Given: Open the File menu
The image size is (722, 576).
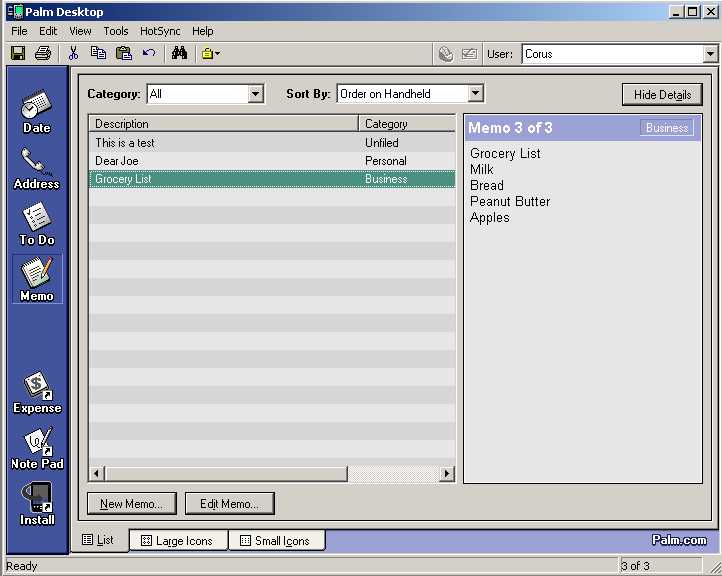Looking at the screenshot, I should pos(19,31).
